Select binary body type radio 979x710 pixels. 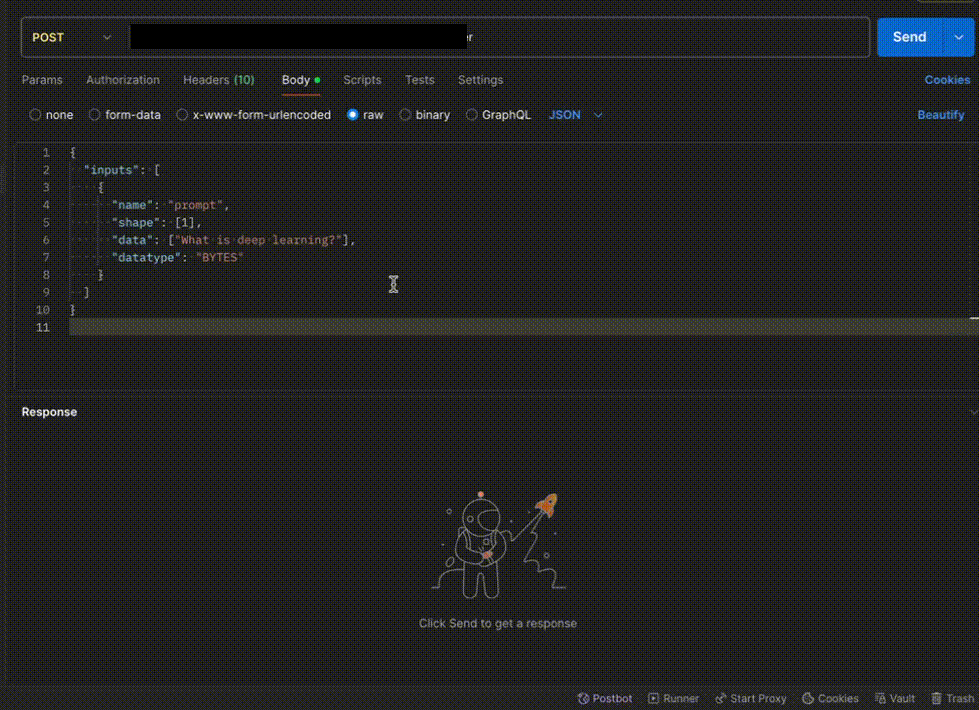(405, 115)
